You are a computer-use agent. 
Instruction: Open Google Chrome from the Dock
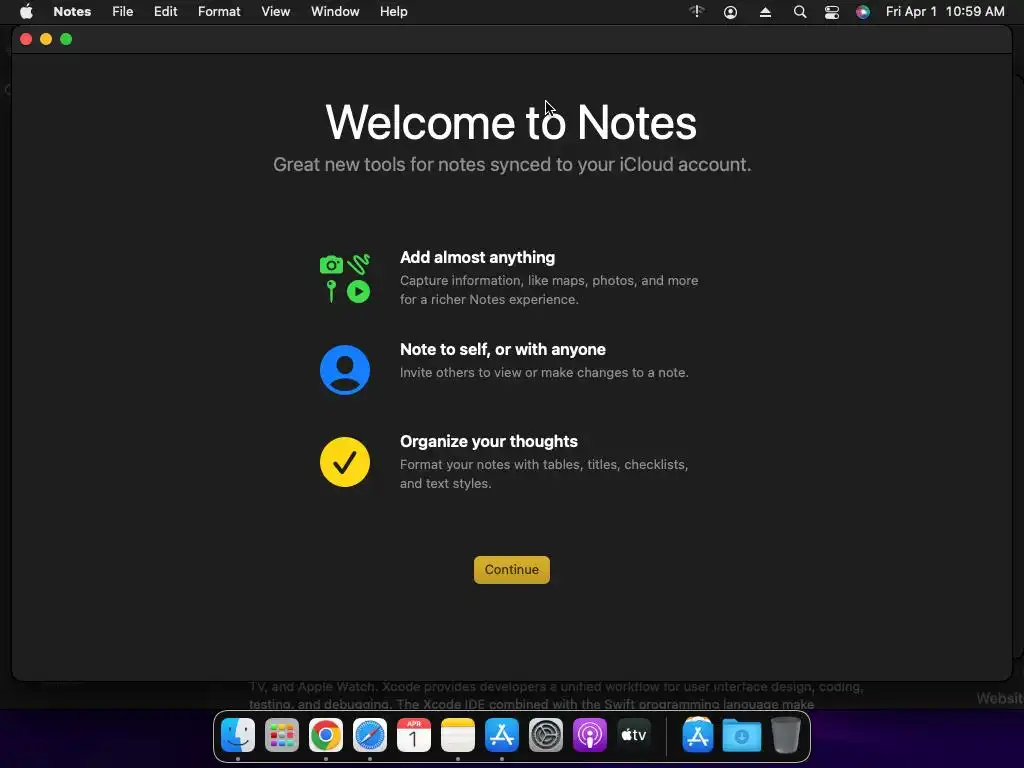pyautogui.click(x=326, y=735)
